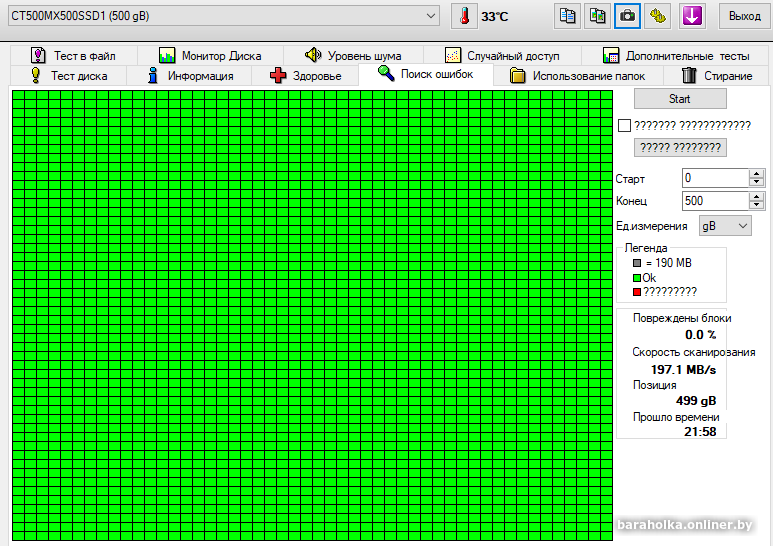This screenshot has width=773, height=546.
Task: Decrease the Конец value with down arrow
Action: pos(757,205)
